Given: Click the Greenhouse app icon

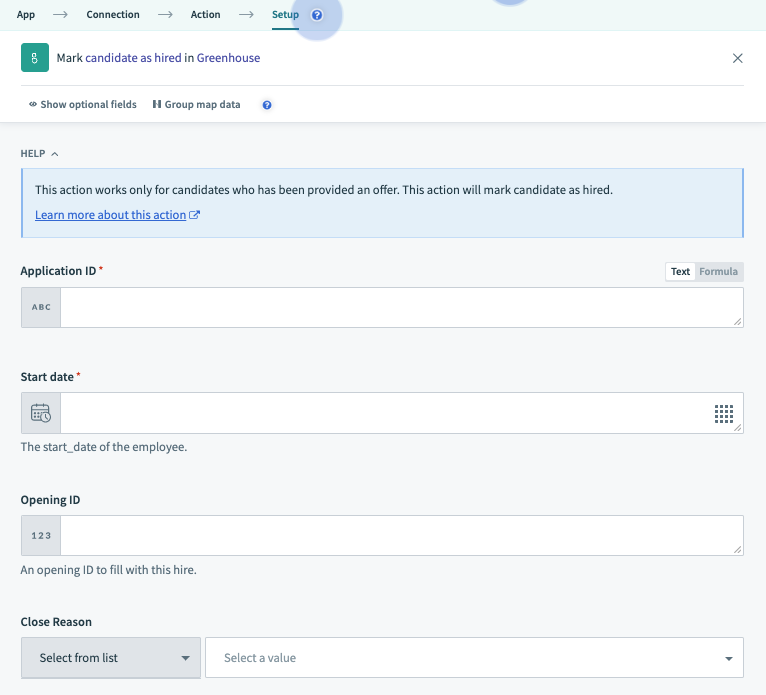Looking at the screenshot, I should click(35, 58).
